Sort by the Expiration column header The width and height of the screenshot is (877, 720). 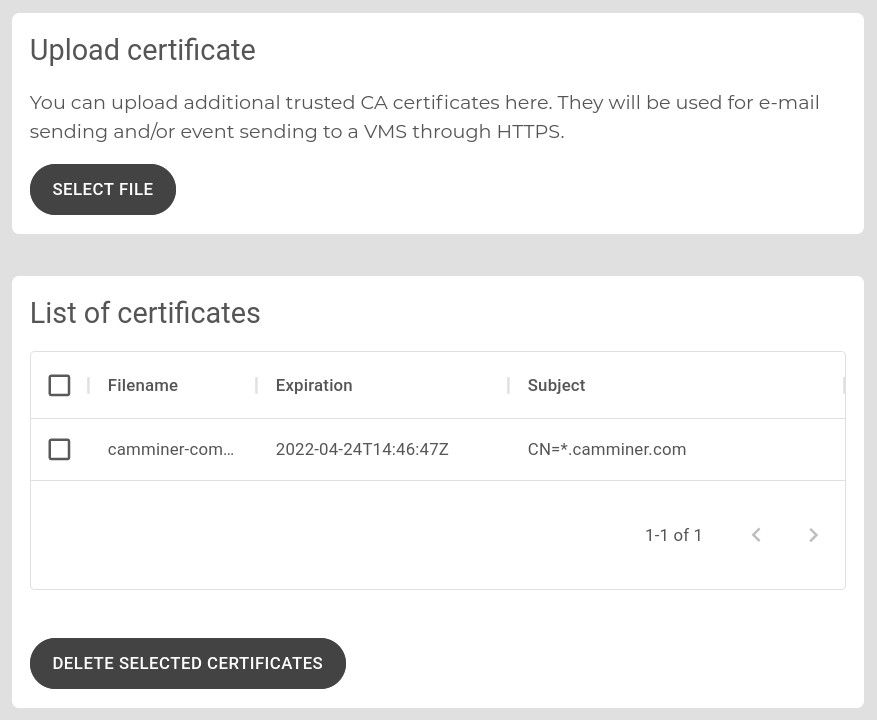coord(314,385)
